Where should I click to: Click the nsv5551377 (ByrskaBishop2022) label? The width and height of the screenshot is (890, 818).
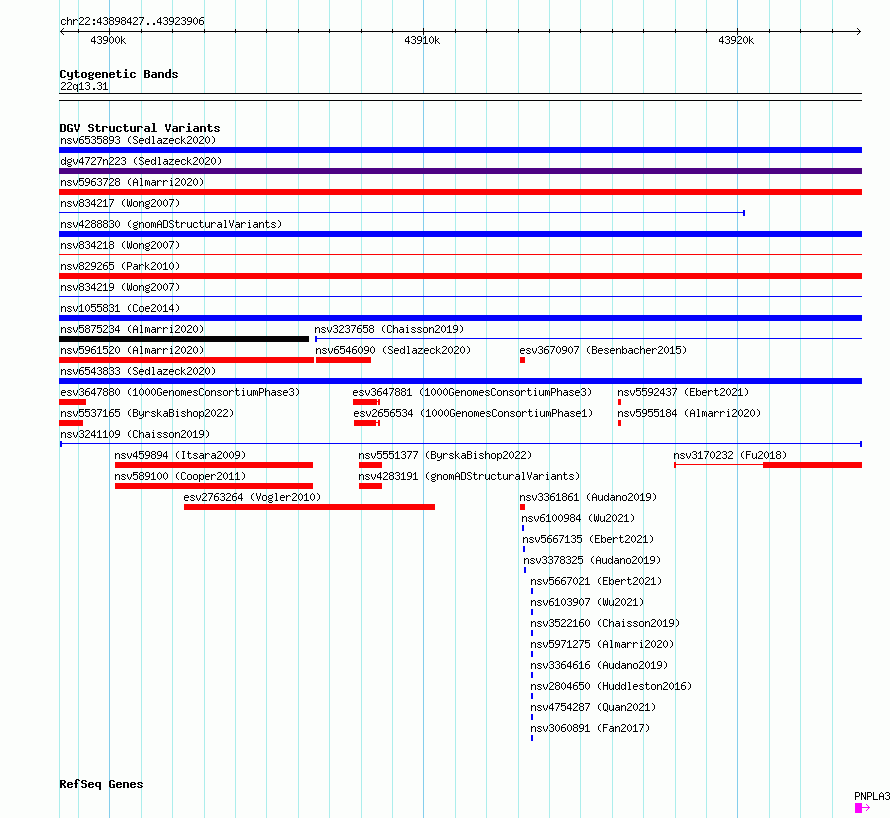click(445, 455)
